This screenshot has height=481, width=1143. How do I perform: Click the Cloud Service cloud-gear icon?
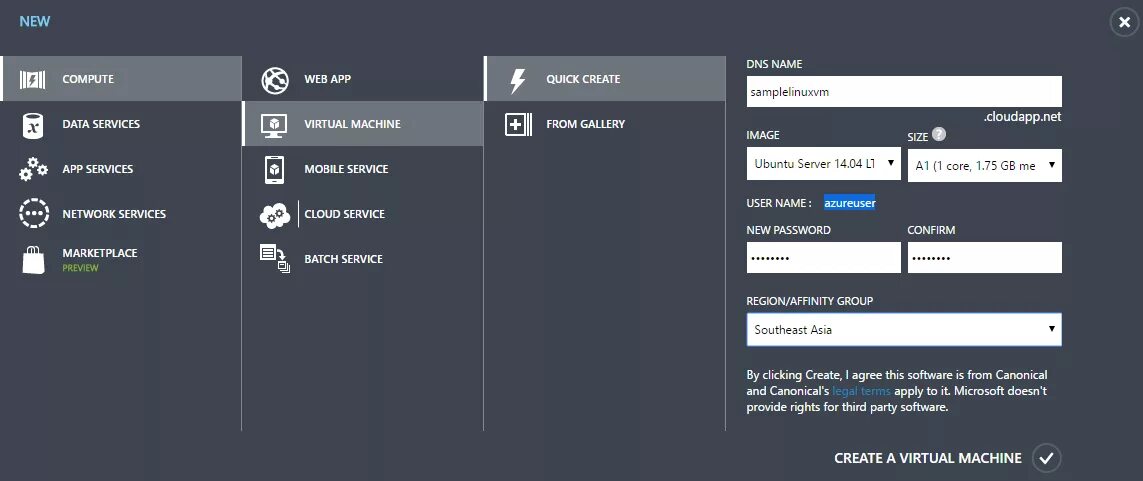[275, 215]
